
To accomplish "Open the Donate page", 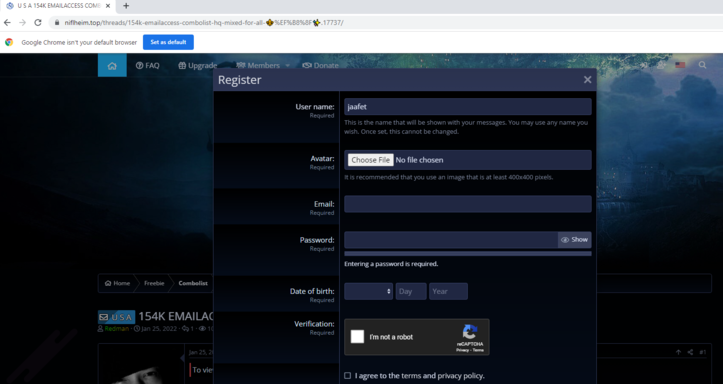I will (x=320, y=65).
